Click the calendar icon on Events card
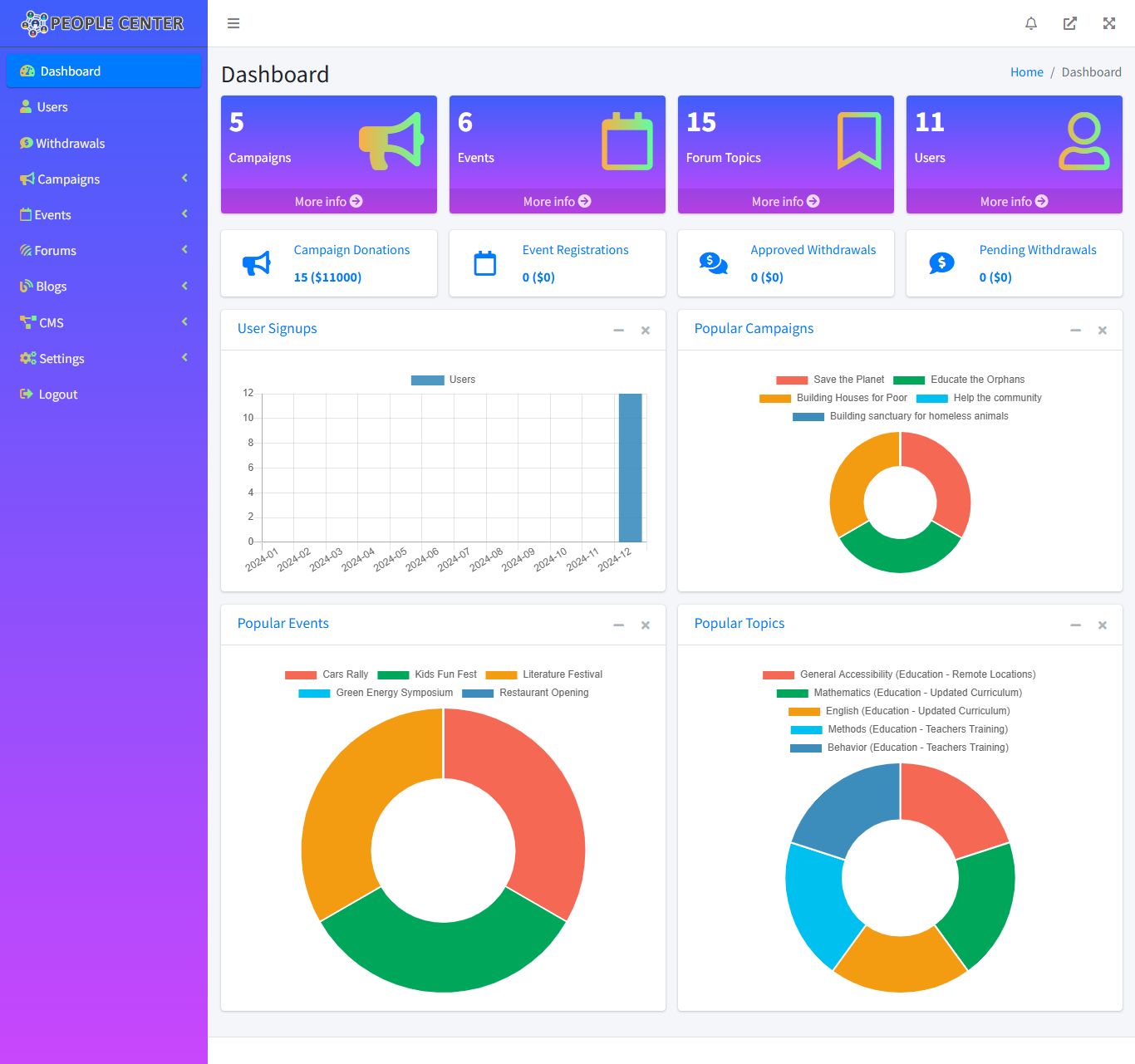 click(x=627, y=141)
